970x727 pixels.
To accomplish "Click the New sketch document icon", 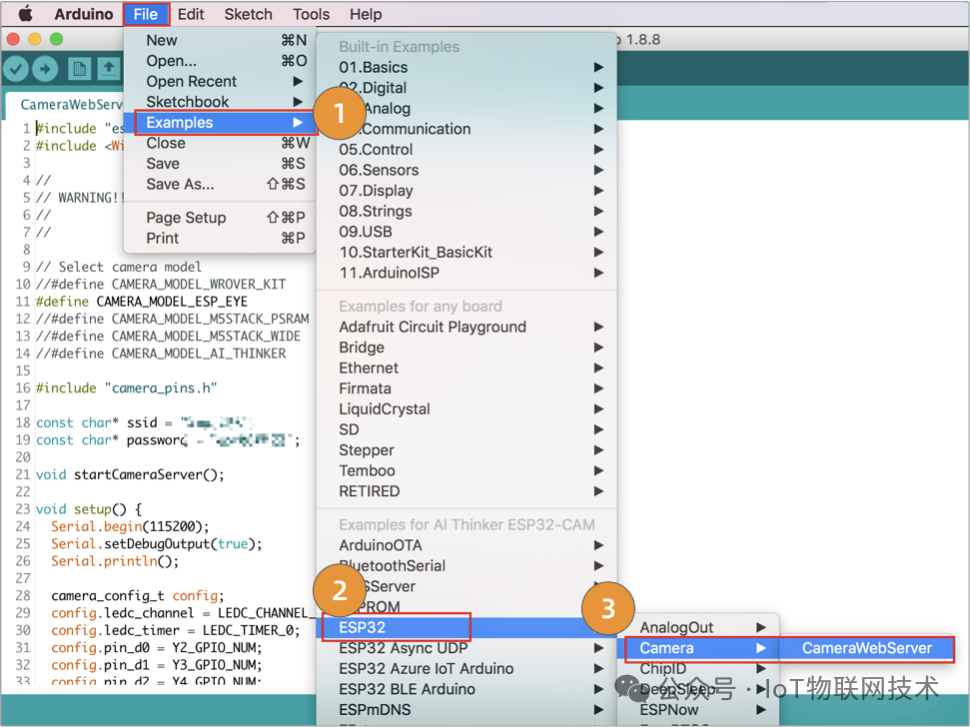I will 79,69.
